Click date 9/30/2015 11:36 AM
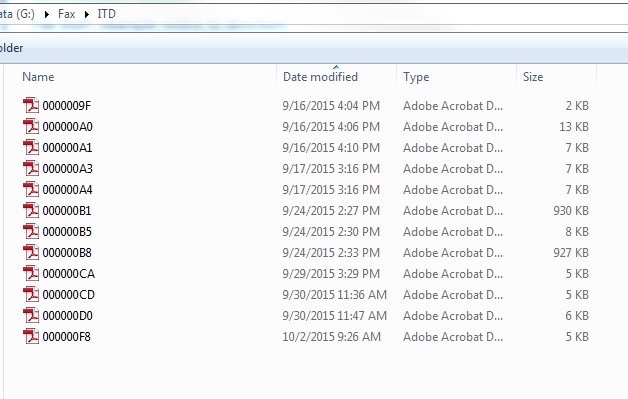This screenshot has width=628, height=399. 334,295
